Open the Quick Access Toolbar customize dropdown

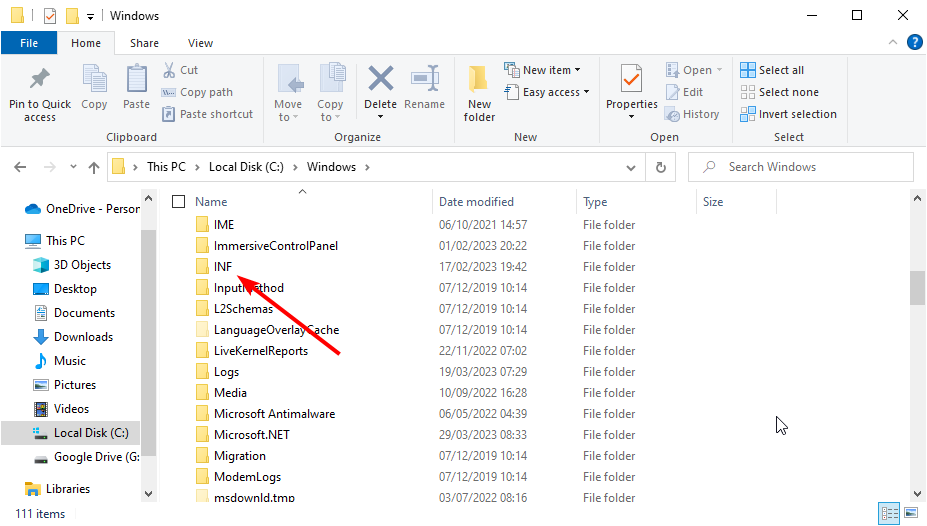[90, 17]
